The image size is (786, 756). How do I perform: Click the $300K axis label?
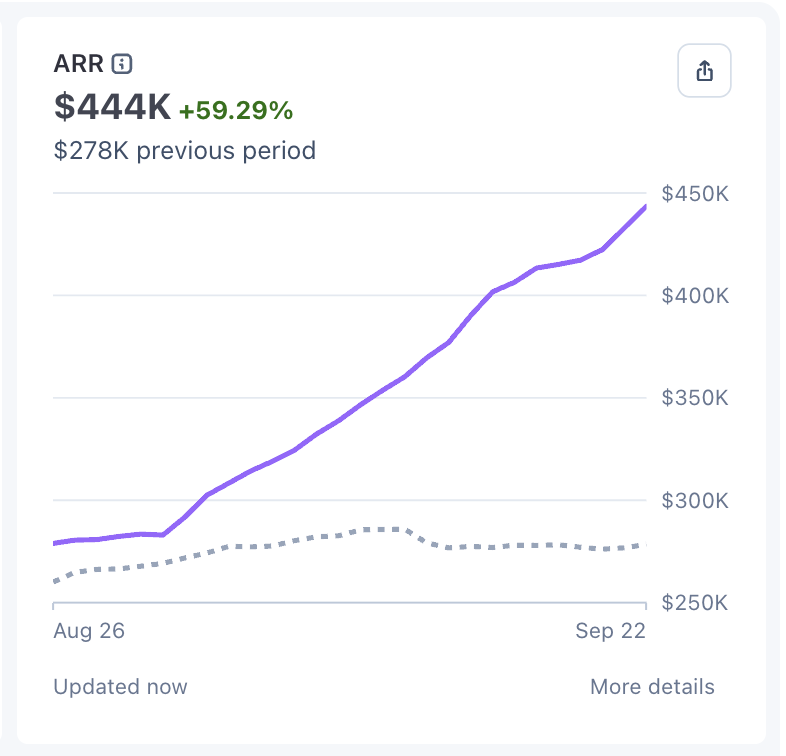tap(695, 500)
